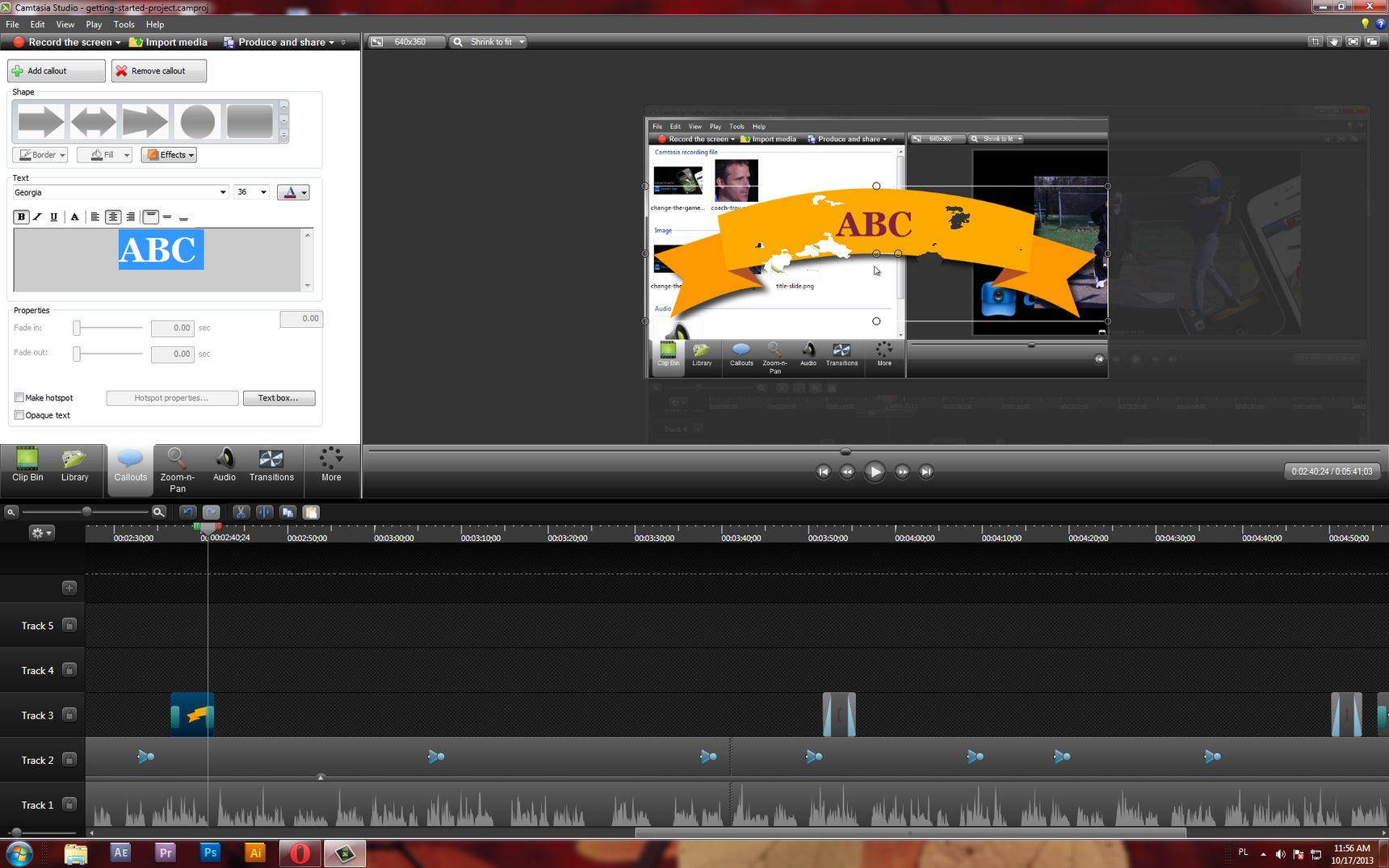Lock Track 1
Viewport: 1389px width, 868px height.
[69, 804]
